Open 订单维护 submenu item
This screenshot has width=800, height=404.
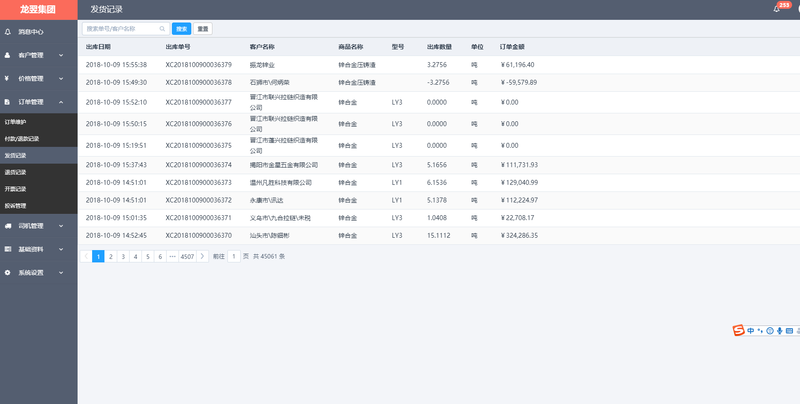point(39,122)
